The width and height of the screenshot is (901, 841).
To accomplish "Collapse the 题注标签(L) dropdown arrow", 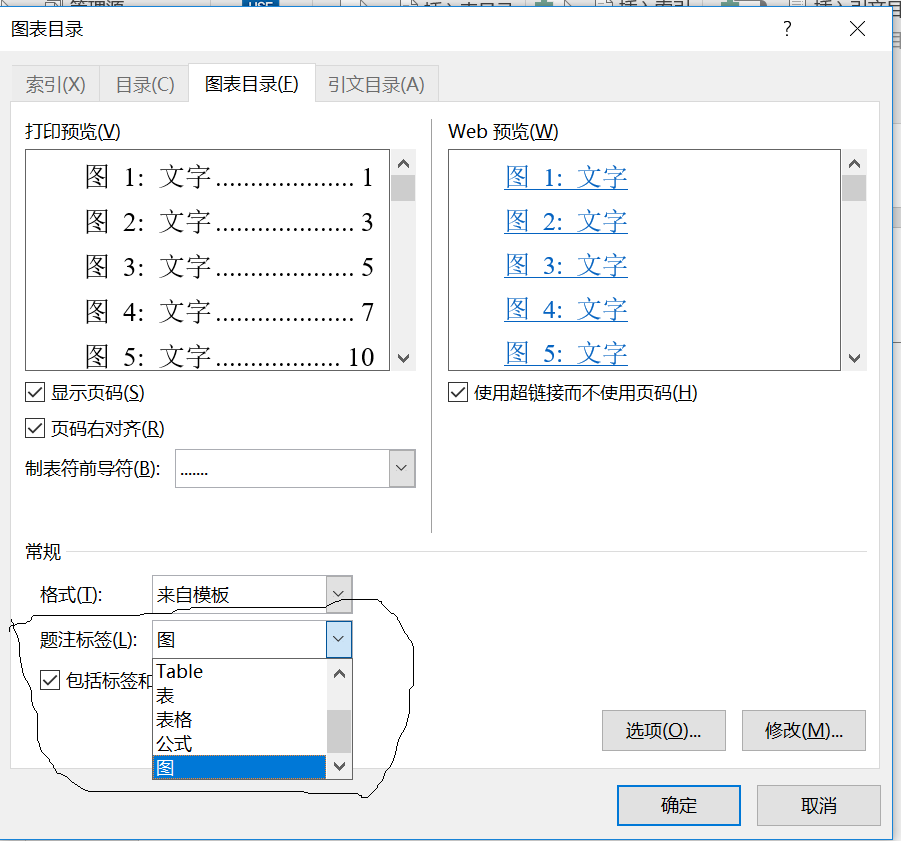I will click(x=338, y=639).
